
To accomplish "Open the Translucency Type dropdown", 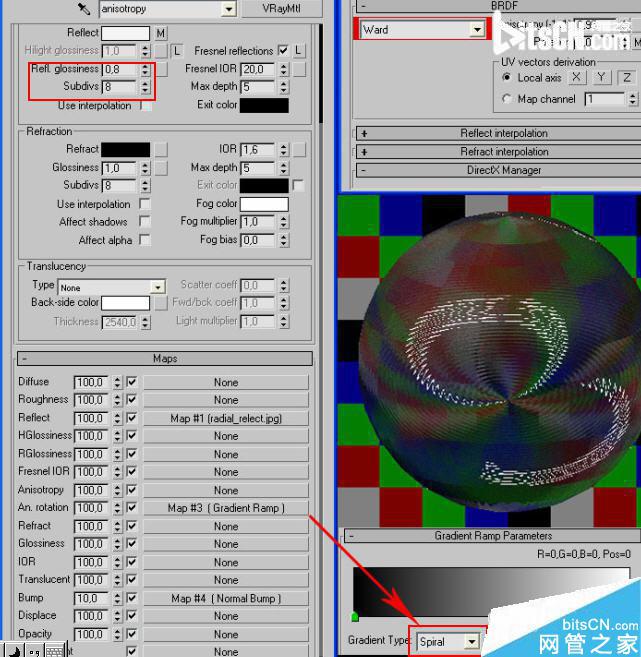I will [x=158, y=287].
